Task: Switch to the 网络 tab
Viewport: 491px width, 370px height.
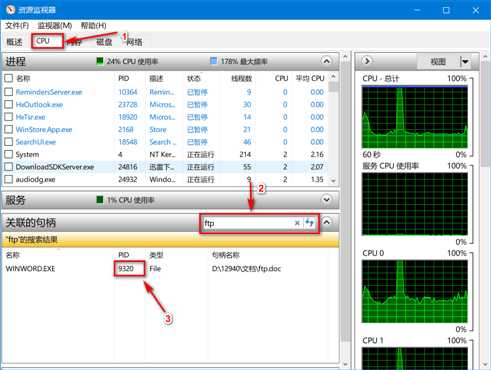Action: (134, 42)
